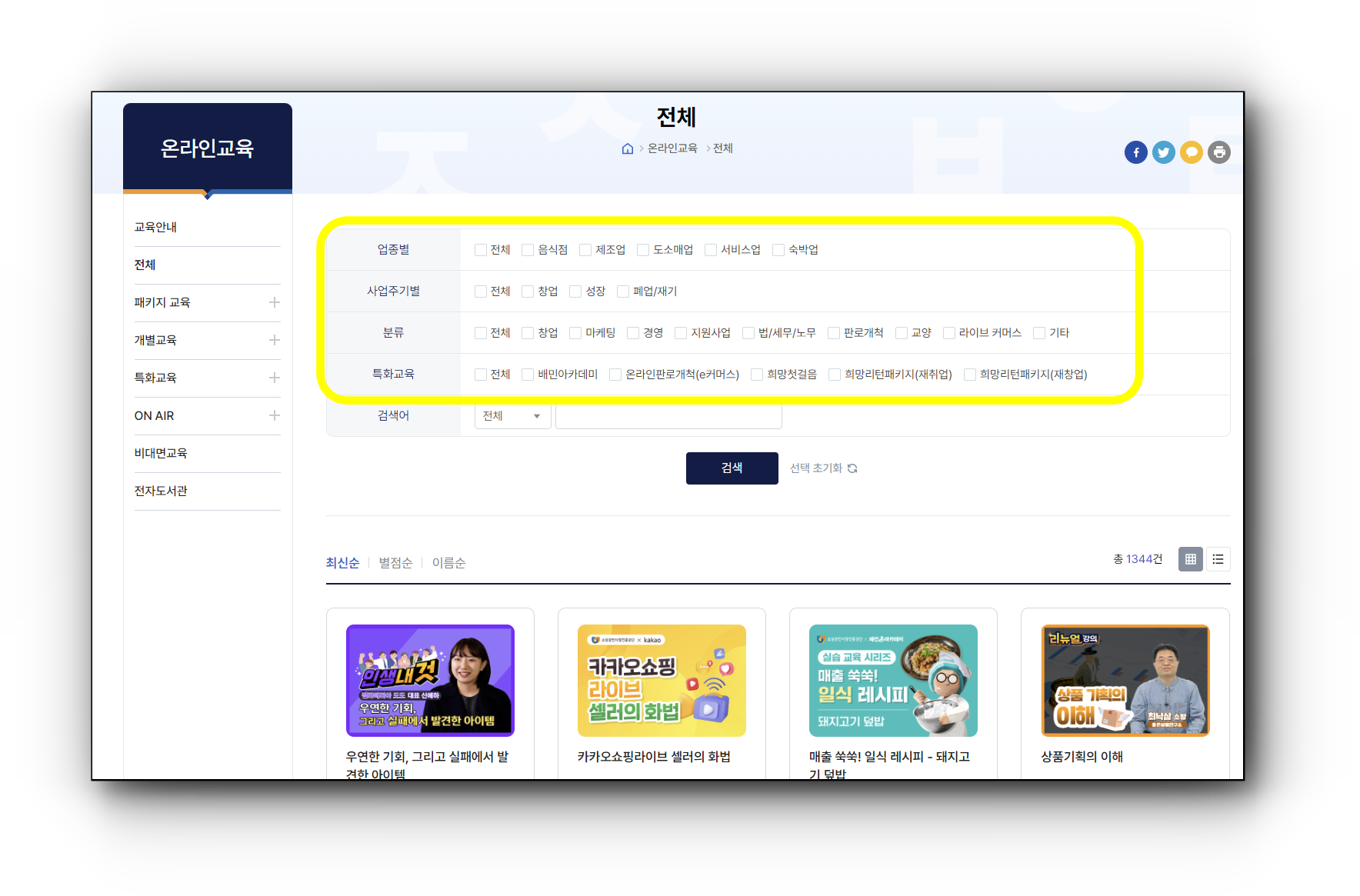Check the 희망리턴패키지(재창업) checkbox
Image resolution: width=1360 pixels, height=896 pixels.
tap(970, 375)
